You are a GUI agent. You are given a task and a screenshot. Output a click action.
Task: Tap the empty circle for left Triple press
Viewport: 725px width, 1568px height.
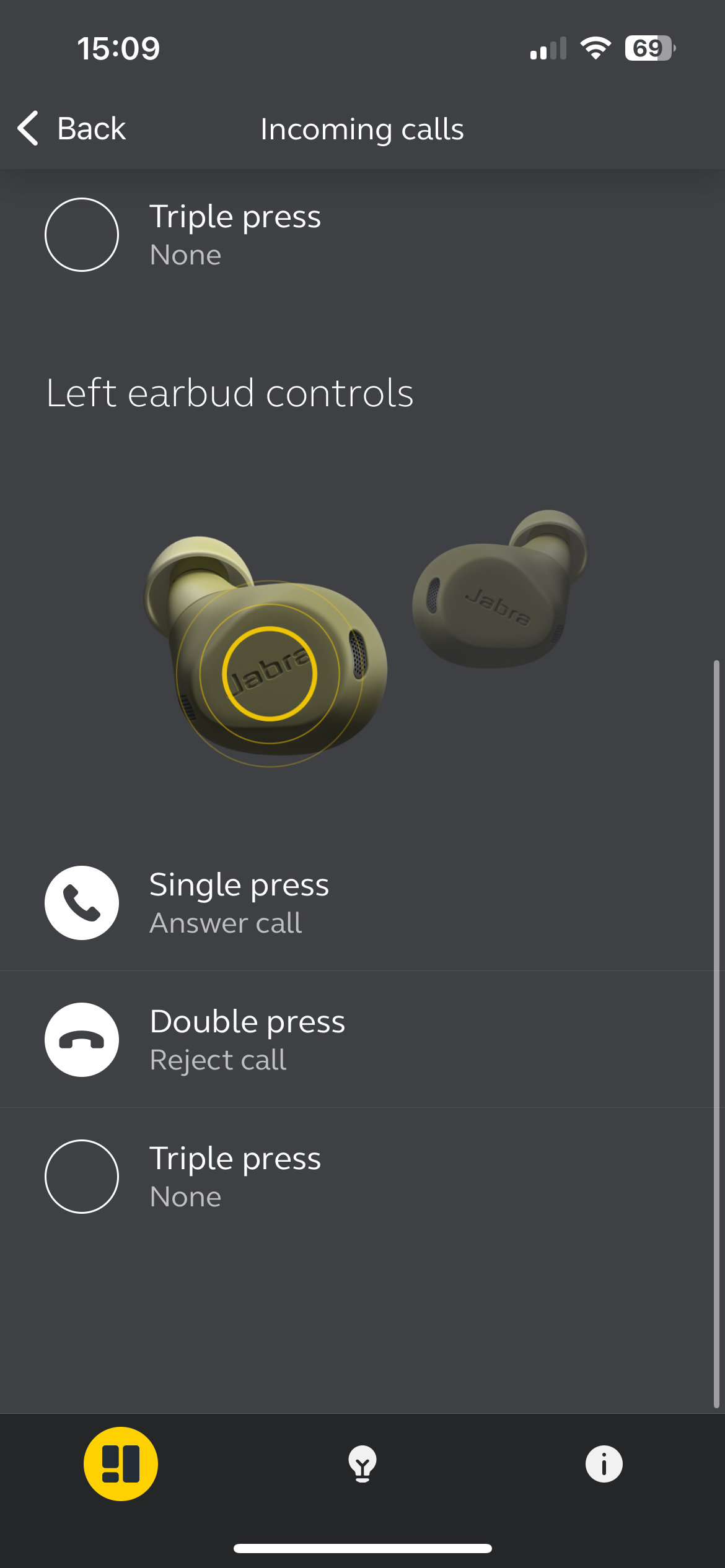click(82, 1177)
